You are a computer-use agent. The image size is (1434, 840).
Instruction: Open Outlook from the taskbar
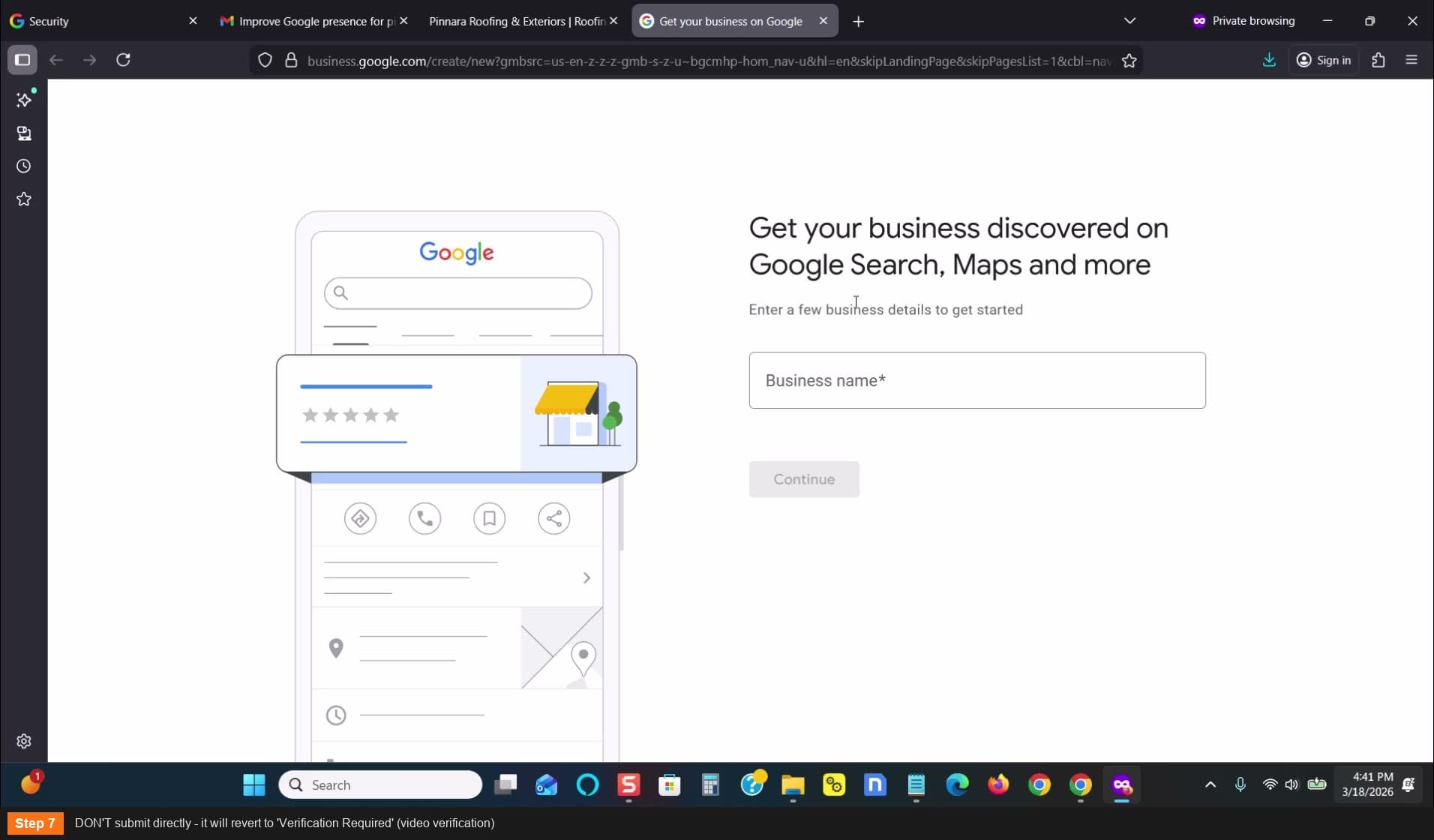click(x=547, y=785)
